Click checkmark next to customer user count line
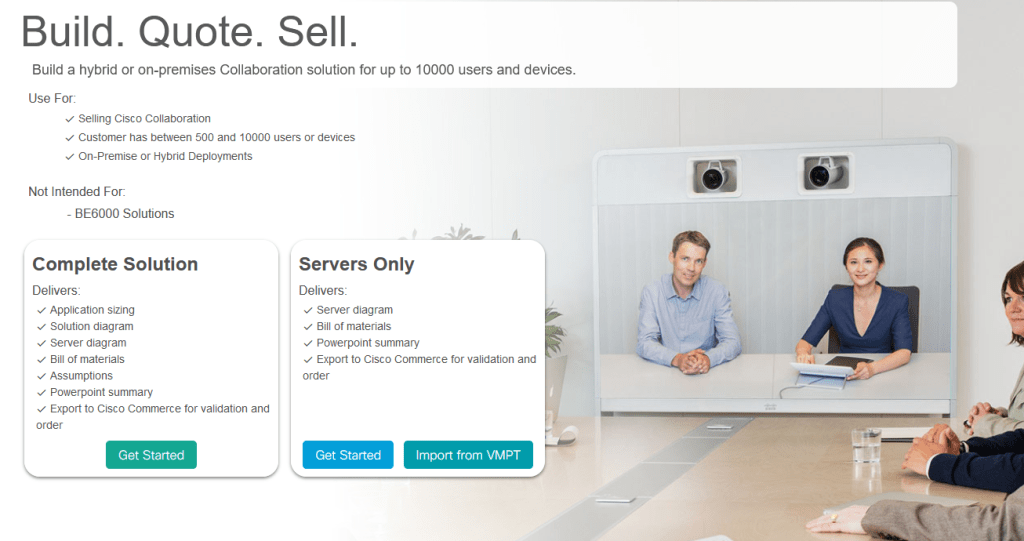 tap(69, 138)
